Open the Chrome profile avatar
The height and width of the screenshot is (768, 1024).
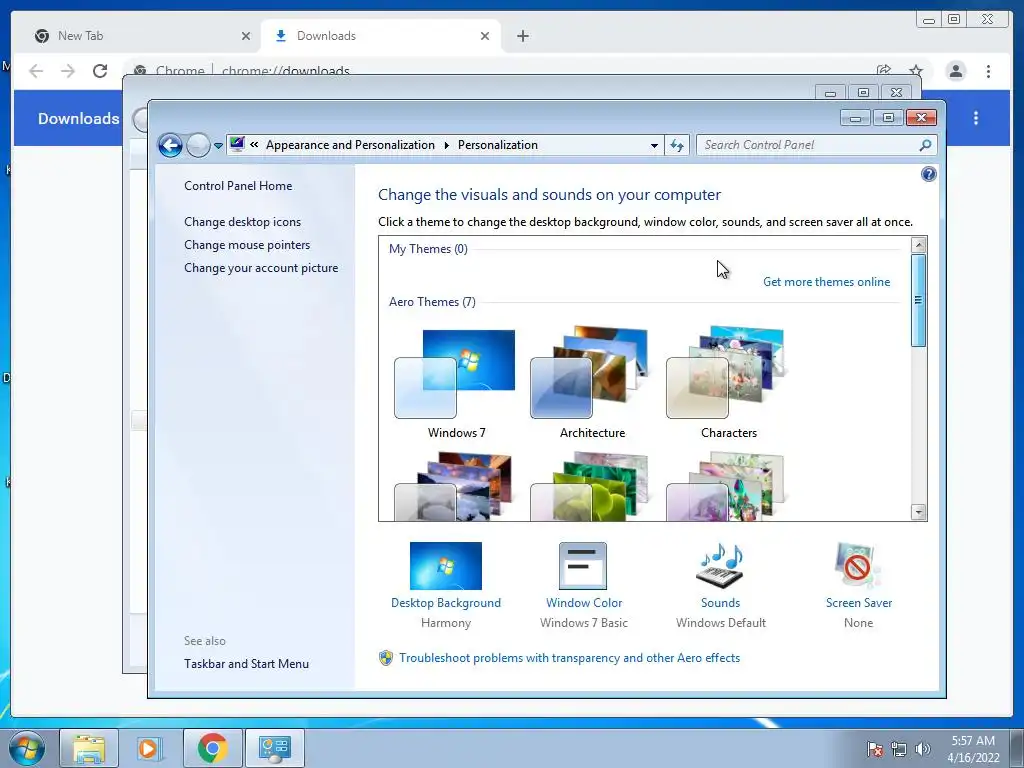[x=955, y=71]
